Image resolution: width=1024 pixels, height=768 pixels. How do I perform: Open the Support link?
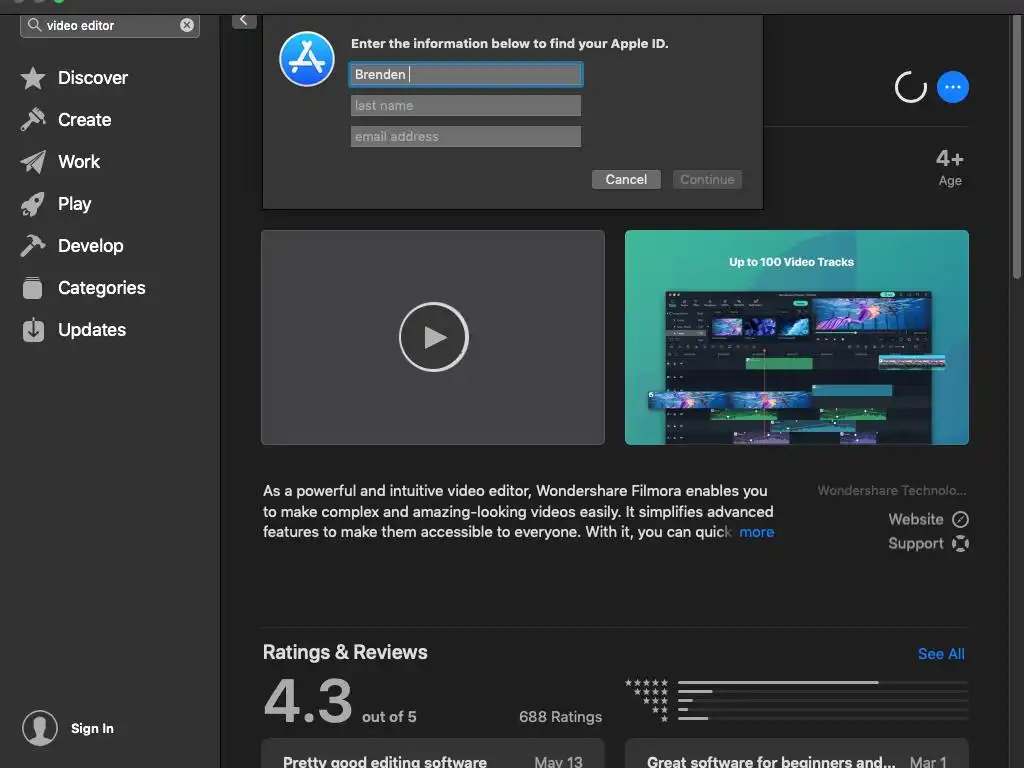(916, 543)
